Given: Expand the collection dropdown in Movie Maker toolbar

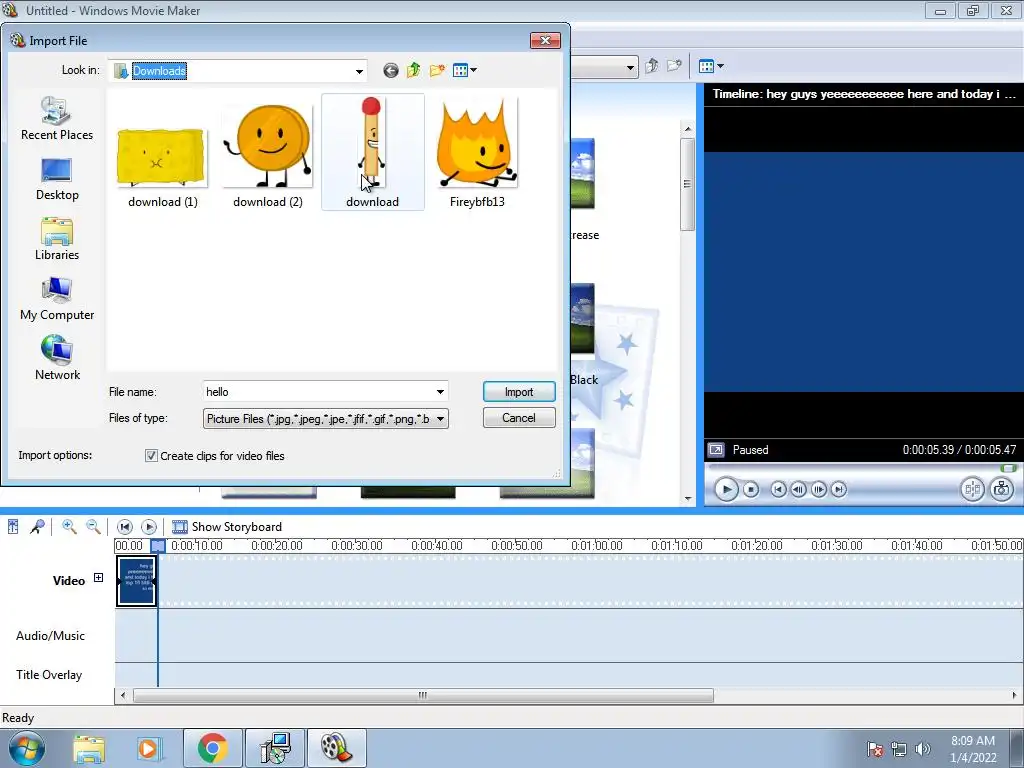Looking at the screenshot, I should click(630, 67).
